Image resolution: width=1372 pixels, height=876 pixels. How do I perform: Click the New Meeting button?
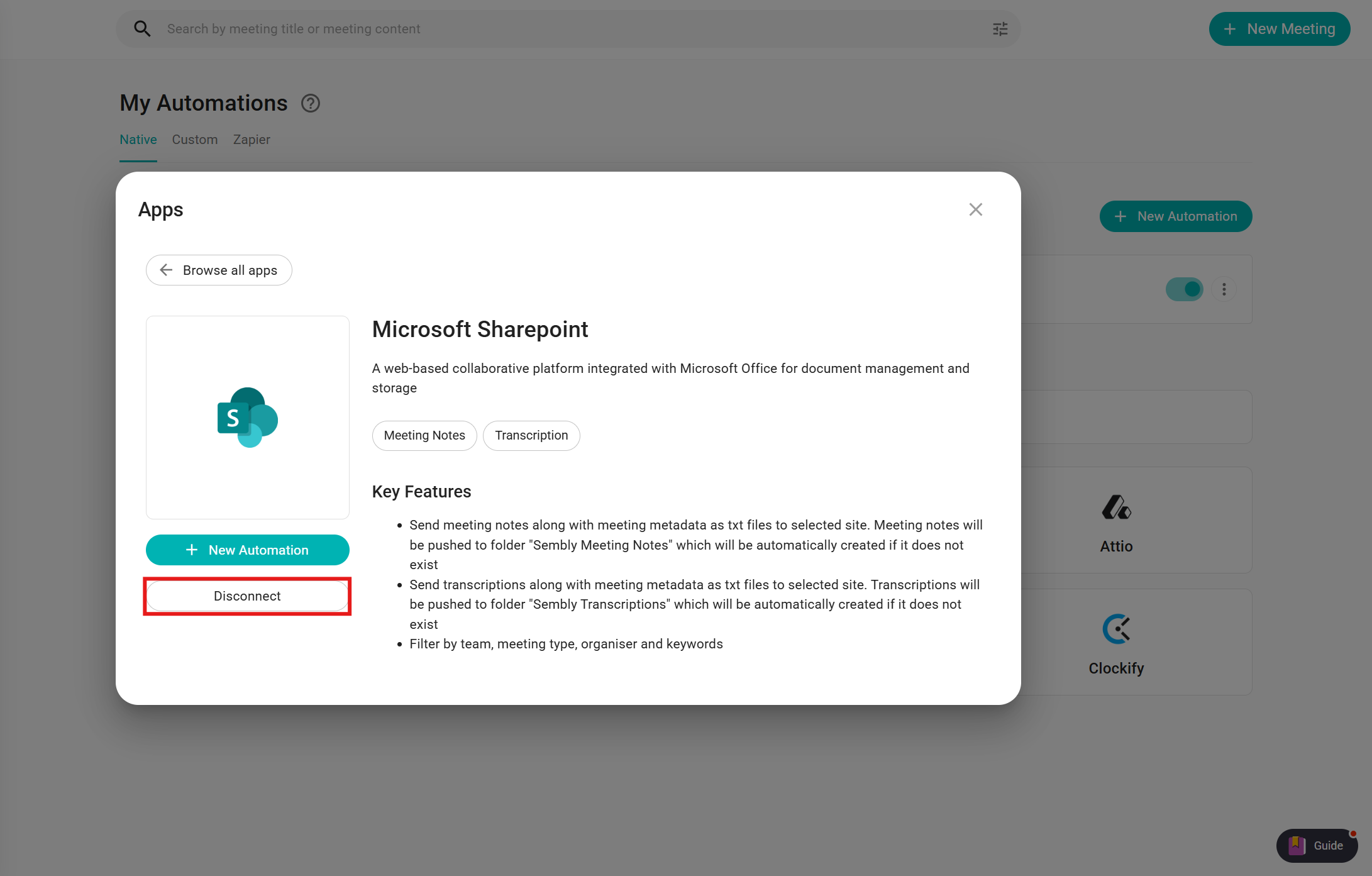[x=1279, y=29]
